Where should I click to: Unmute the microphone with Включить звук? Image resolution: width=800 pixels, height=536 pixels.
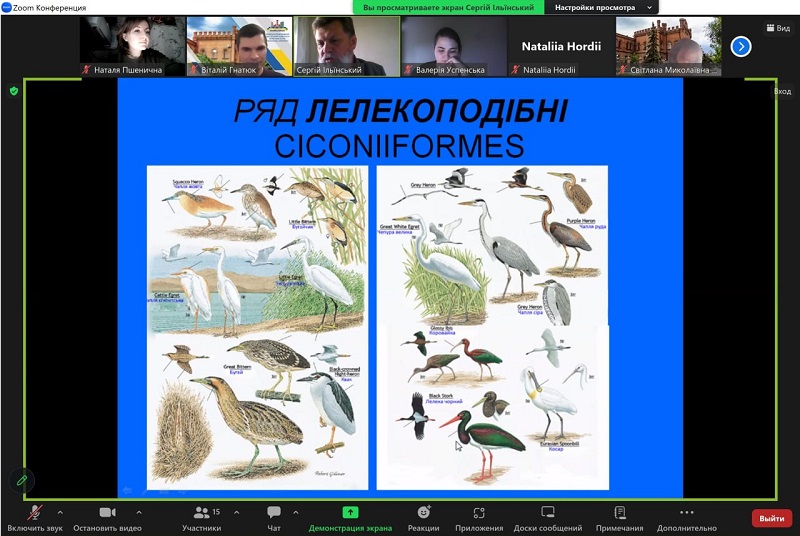(x=35, y=518)
